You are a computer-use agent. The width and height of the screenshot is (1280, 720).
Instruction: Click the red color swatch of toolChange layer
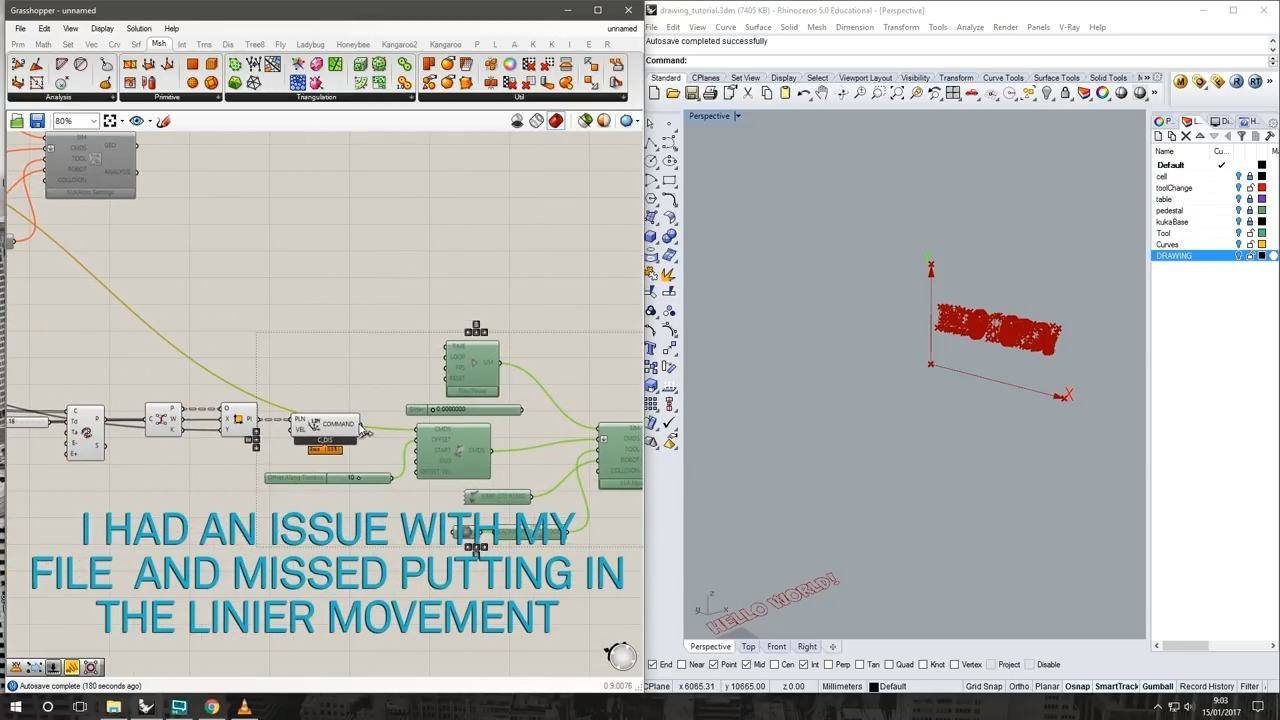[1262, 188]
